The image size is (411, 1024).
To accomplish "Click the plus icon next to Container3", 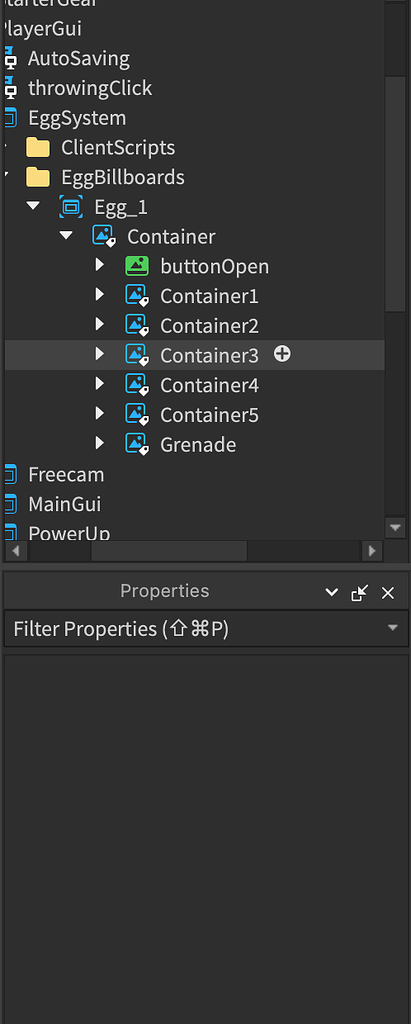I will 282,354.
